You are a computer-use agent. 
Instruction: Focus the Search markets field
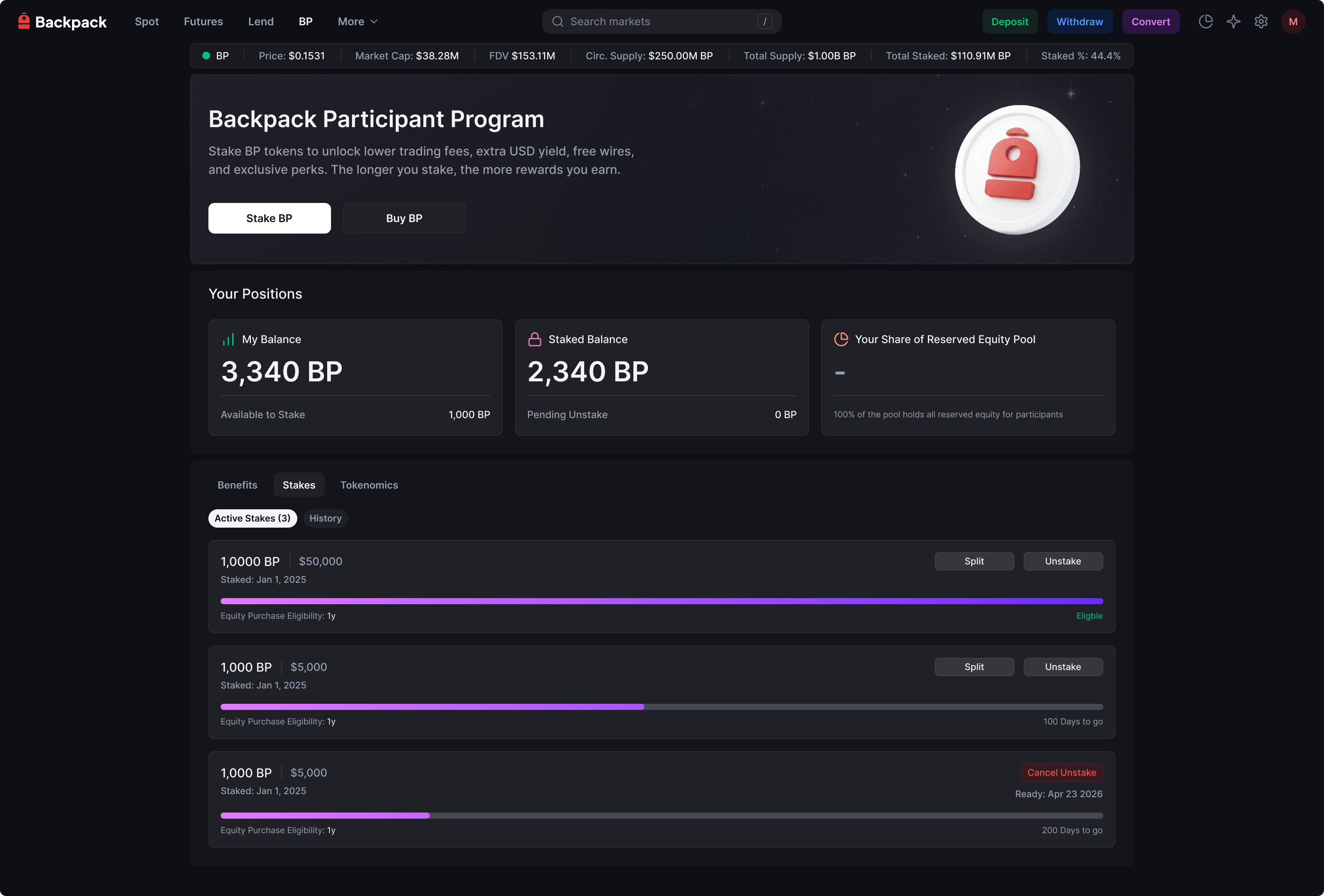point(662,21)
